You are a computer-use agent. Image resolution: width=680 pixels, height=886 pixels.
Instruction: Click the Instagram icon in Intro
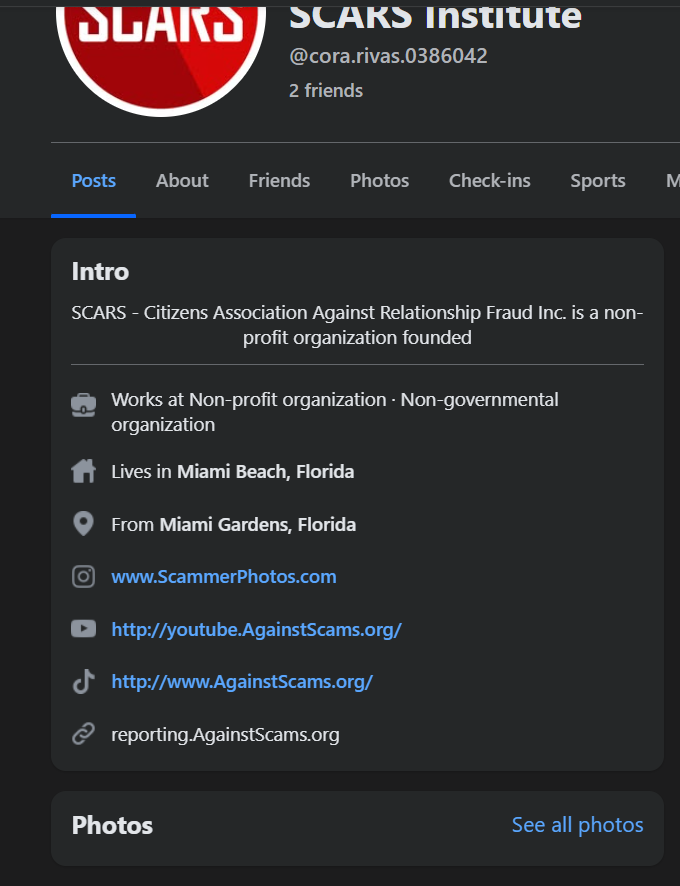[x=84, y=577]
